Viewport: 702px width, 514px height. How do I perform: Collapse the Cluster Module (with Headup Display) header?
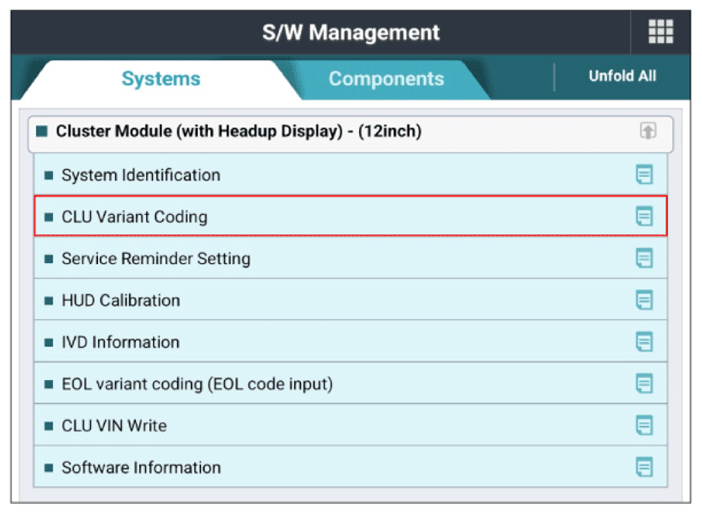(351, 134)
